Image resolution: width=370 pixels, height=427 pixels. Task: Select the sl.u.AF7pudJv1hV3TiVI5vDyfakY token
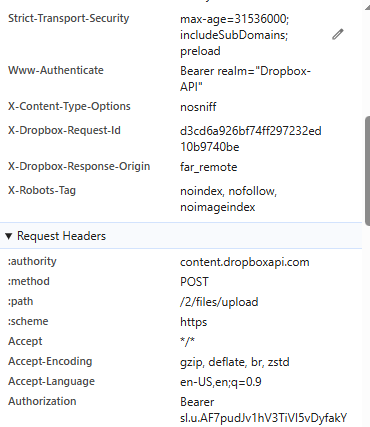pyautogui.click(x=263, y=418)
